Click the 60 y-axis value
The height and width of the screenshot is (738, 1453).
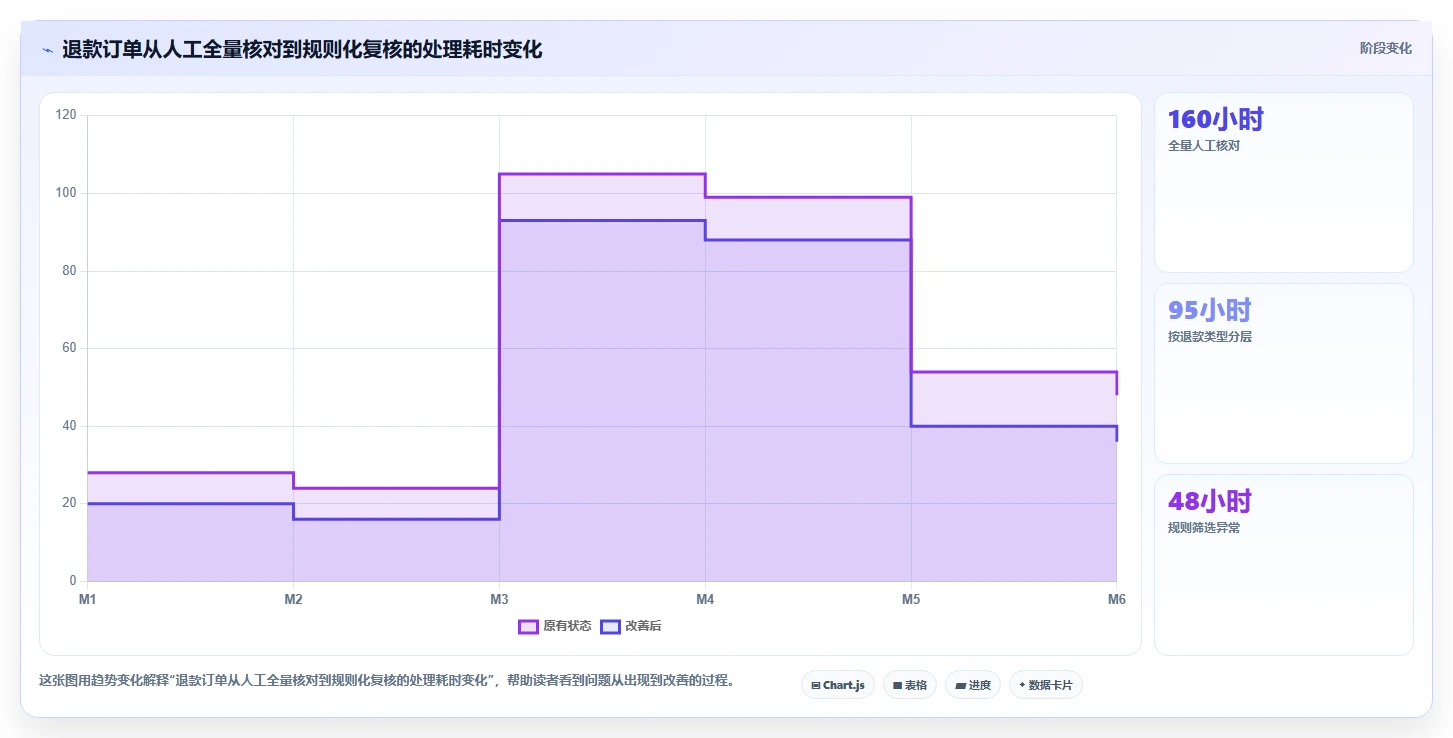70,348
